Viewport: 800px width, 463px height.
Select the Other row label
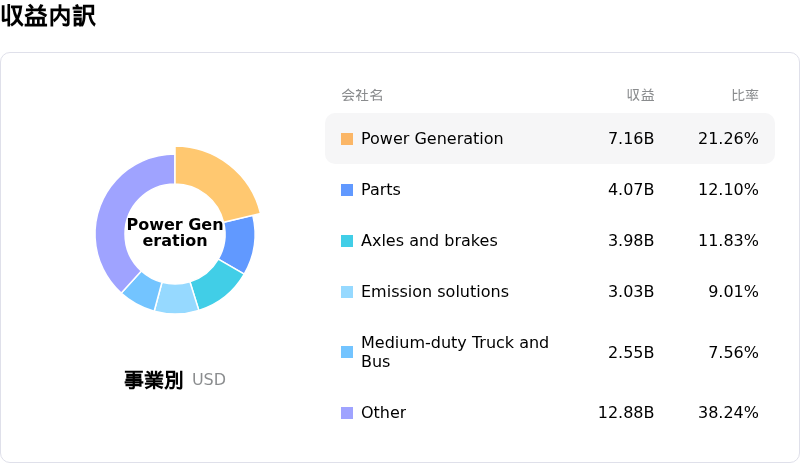tap(383, 413)
